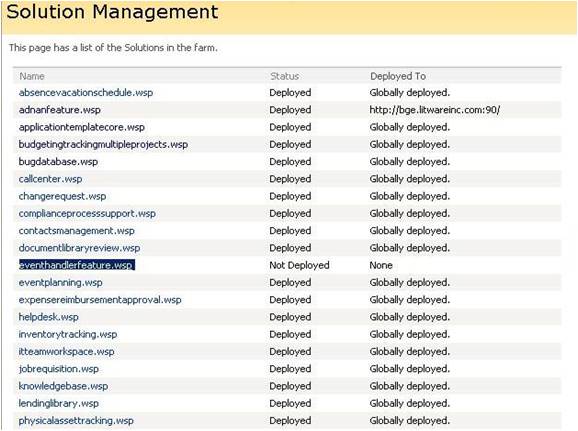Viewport: 578px width, 431px height.
Task: Open the adnanfeature.wsp solution link
Action: (x=60, y=110)
